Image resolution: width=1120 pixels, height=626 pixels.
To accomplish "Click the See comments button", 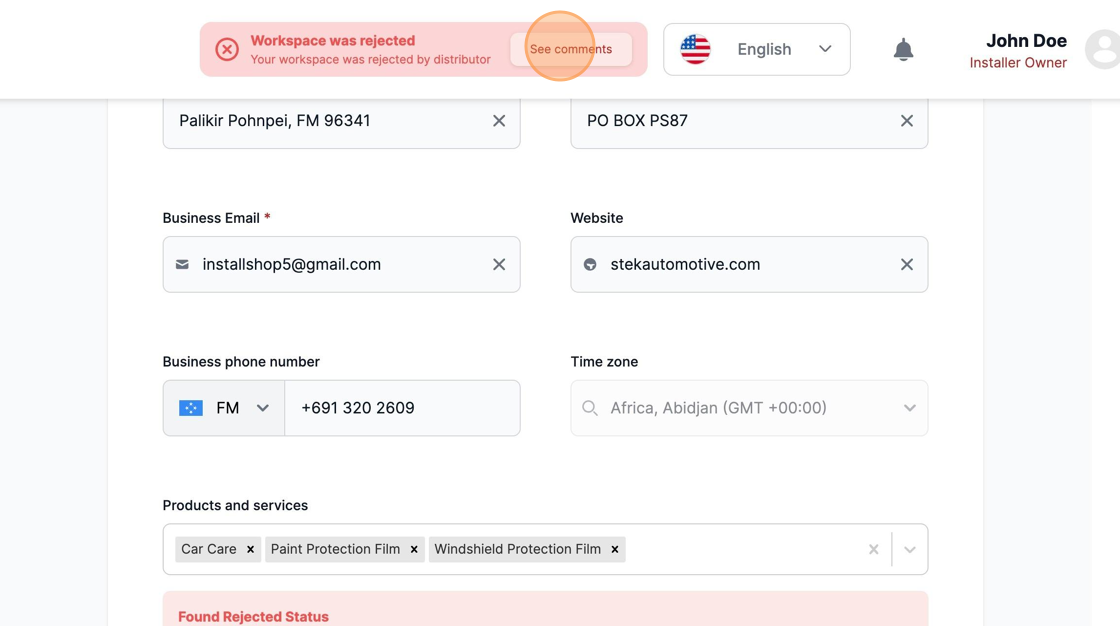I will coord(570,49).
